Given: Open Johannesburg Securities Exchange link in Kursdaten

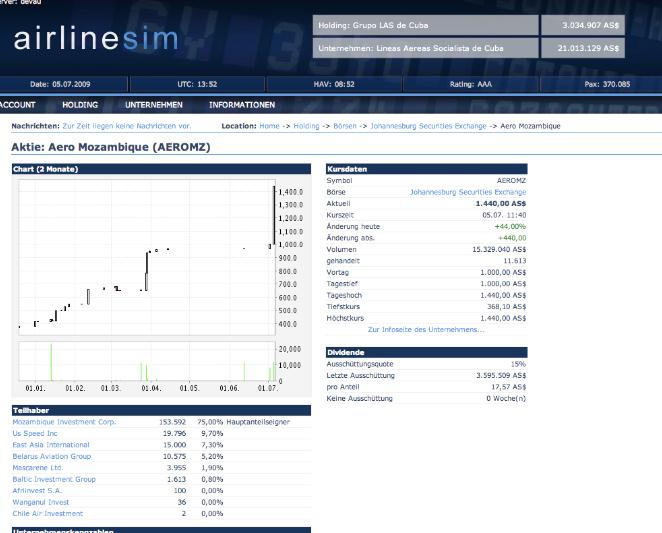Looking at the screenshot, I should click(x=468, y=192).
